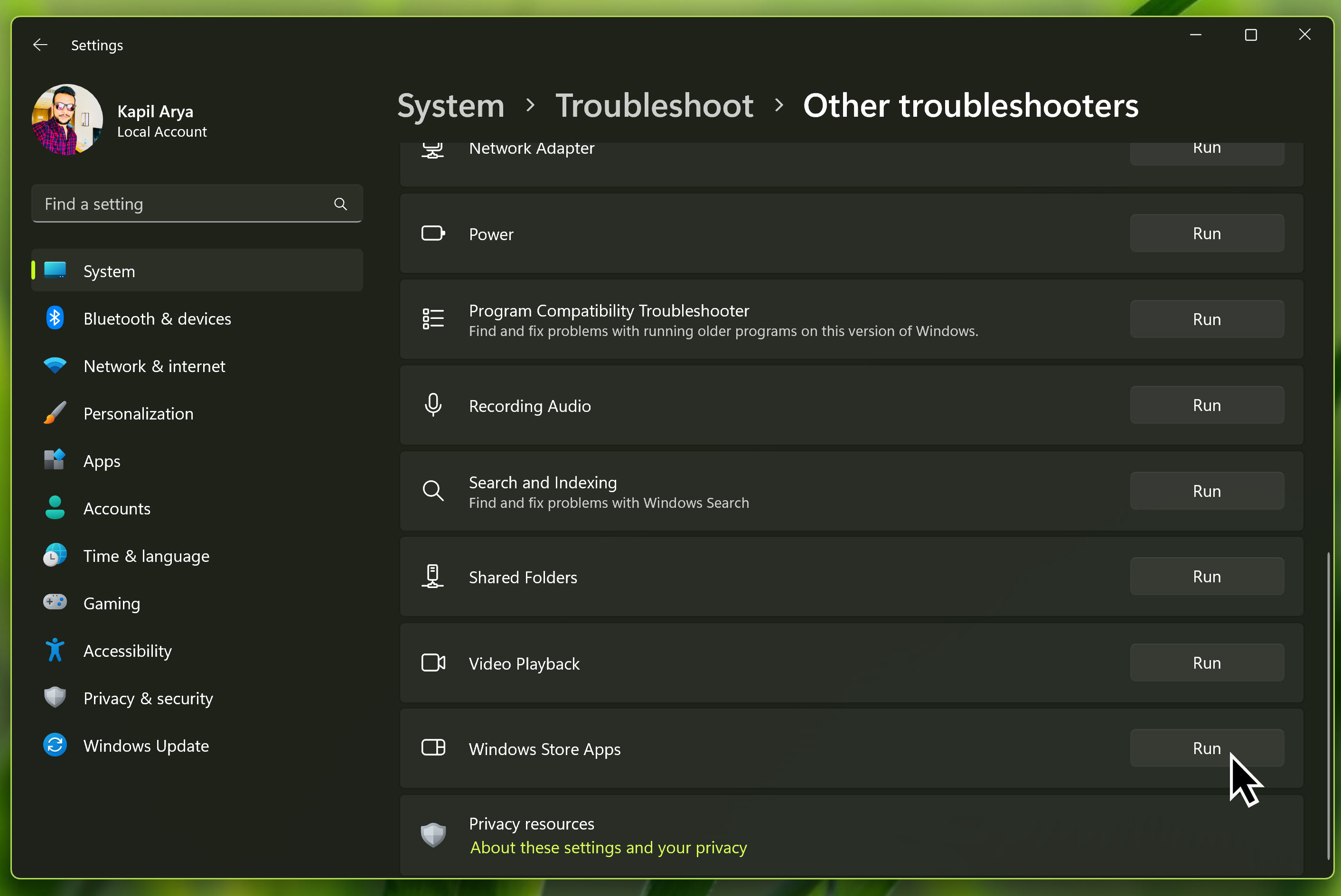Click the Find a setting search box
Screen dimensions: 1341x896
pyautogui.click(x=183, y=204)
